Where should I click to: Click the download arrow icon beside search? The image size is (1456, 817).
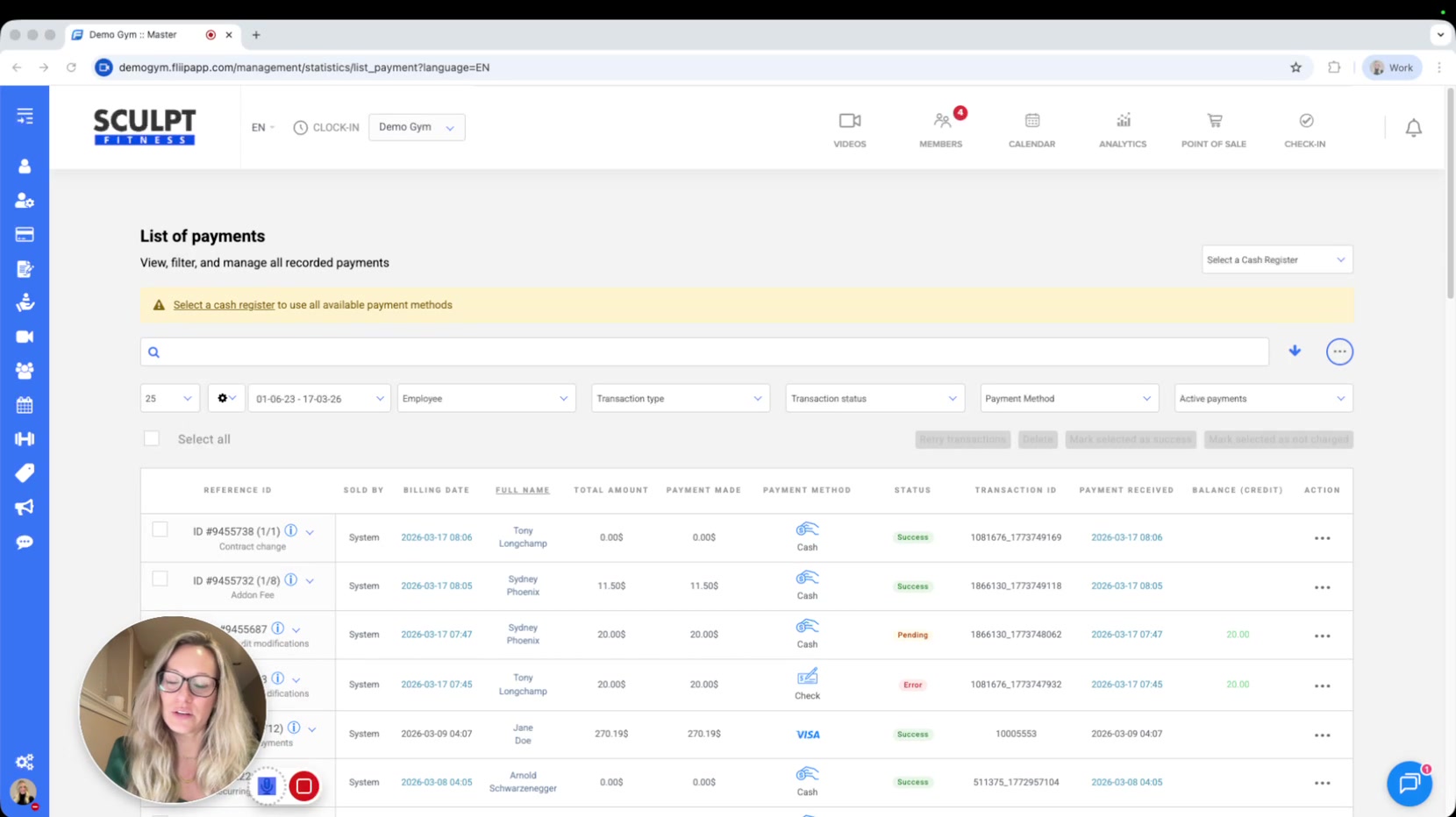click(x=1295, y=351)
